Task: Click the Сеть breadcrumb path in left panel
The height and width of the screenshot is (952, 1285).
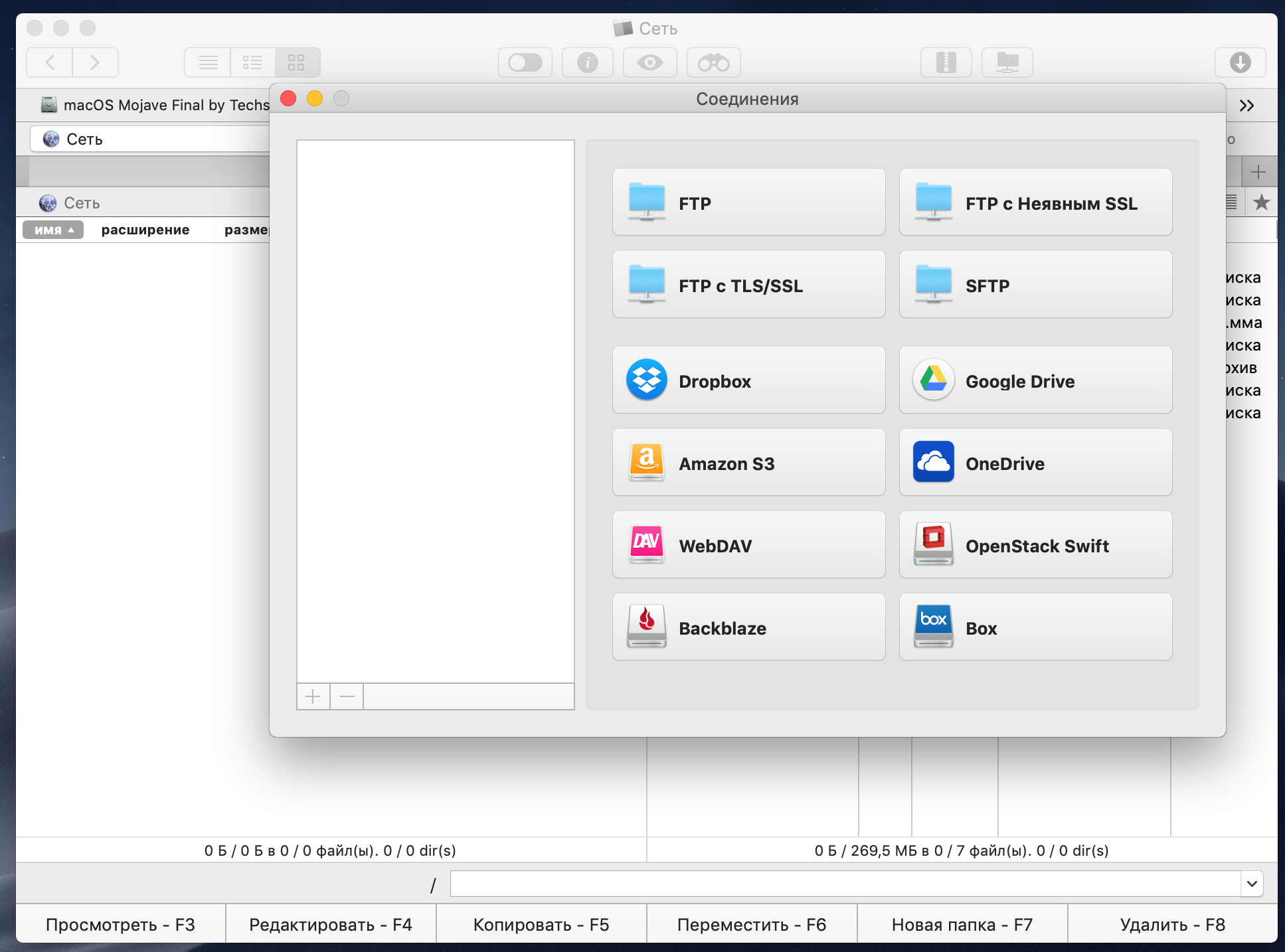Action: 70,202
